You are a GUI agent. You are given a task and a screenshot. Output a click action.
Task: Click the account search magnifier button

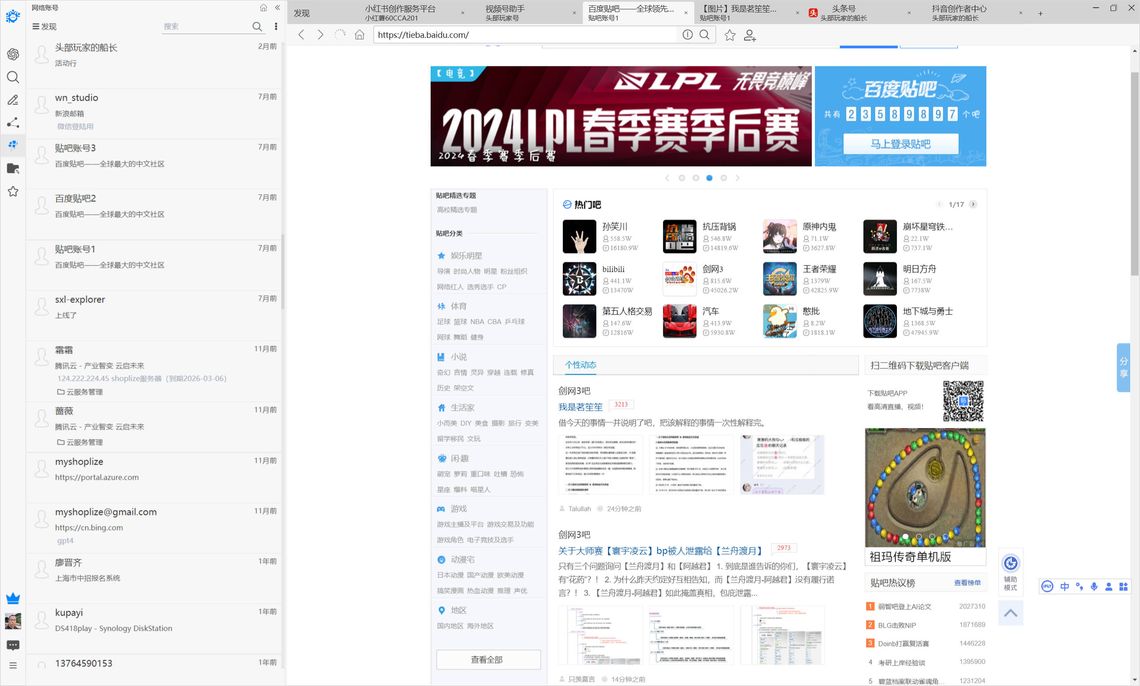tap(257, 26)
